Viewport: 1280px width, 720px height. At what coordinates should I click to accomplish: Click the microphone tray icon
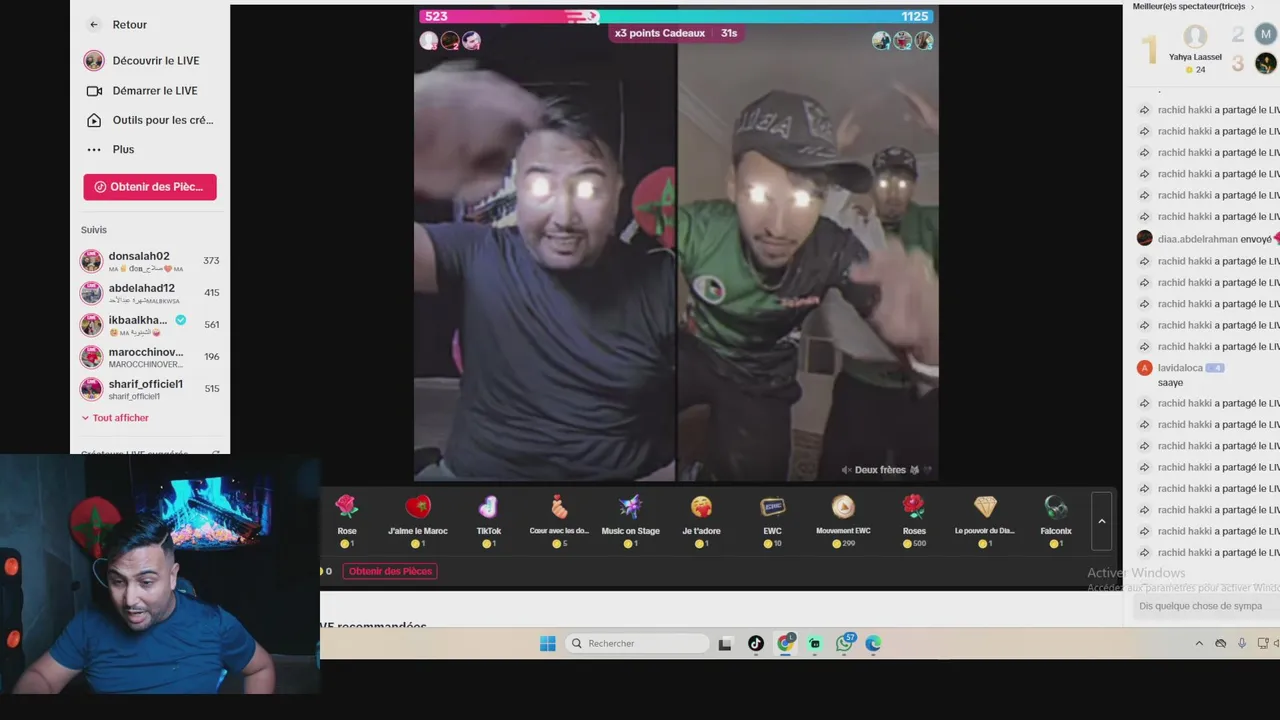(1241, 644)
